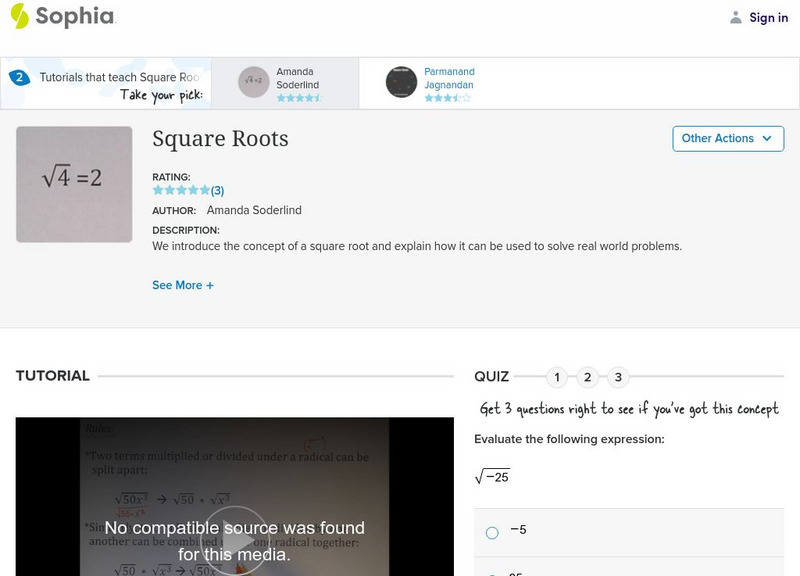Click the five-star rating under RATING

pos(181,190)
